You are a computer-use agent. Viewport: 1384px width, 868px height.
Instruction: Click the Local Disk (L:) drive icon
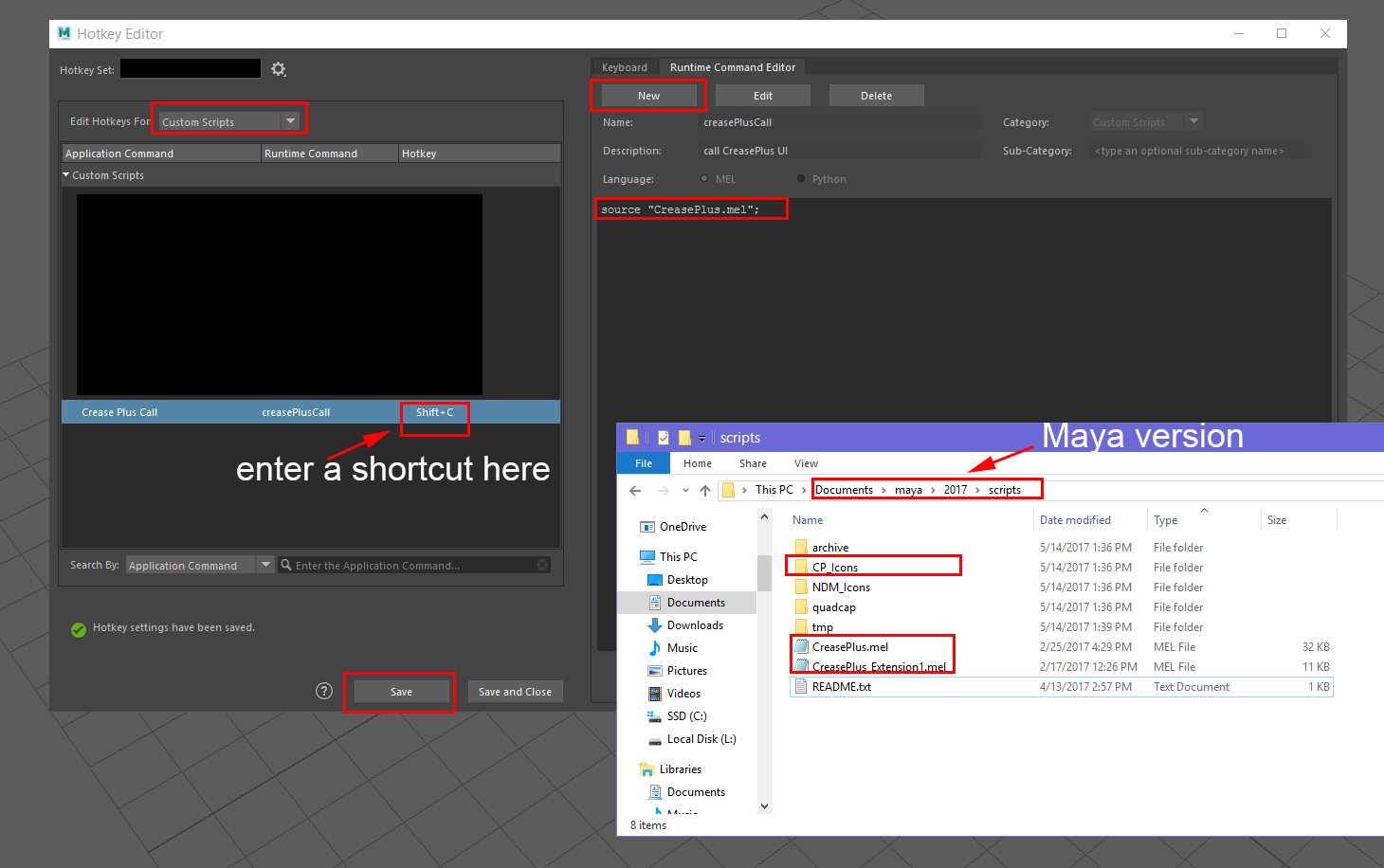coord(655,739)
